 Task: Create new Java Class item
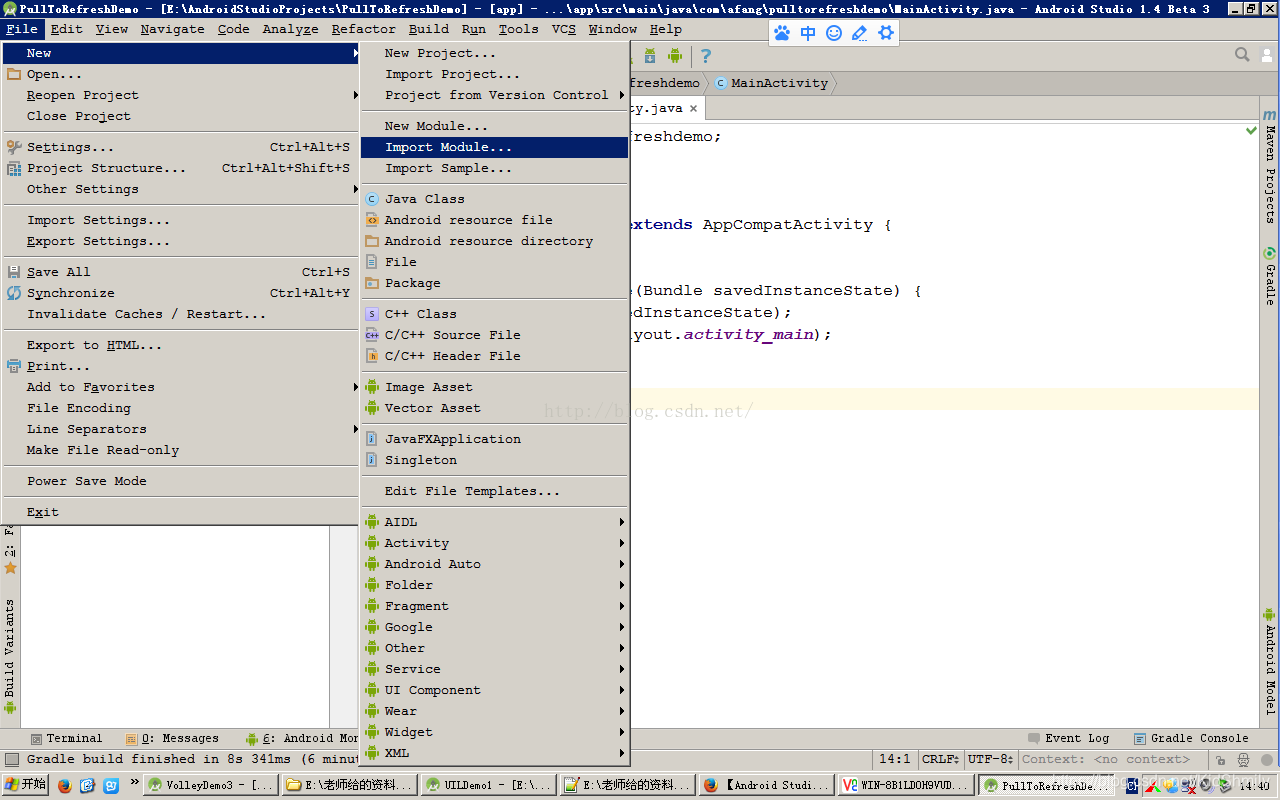[x=494, y=199]
